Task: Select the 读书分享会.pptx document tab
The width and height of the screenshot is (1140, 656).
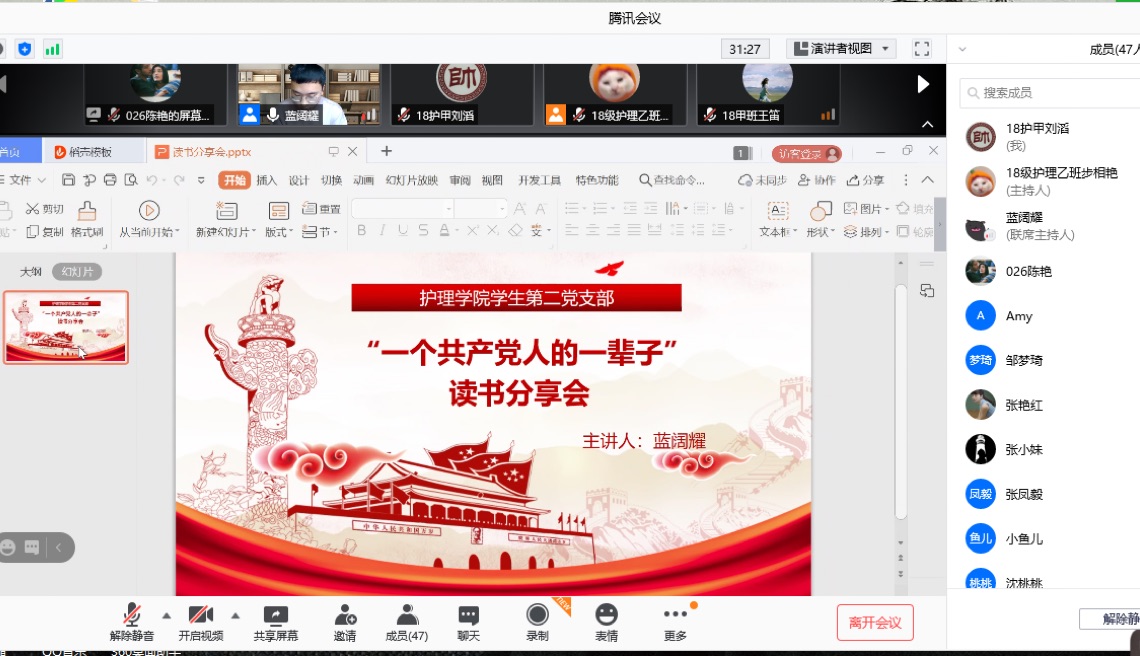Action: pyautogui.click(x=211, y=152)
